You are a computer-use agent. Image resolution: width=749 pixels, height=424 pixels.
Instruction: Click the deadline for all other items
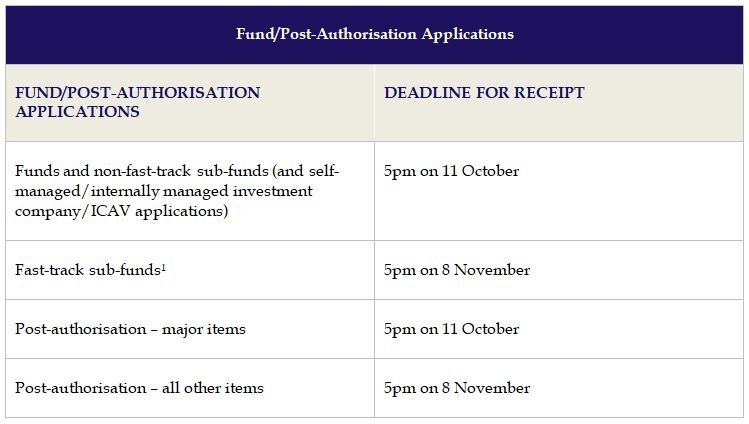point(457,388)
